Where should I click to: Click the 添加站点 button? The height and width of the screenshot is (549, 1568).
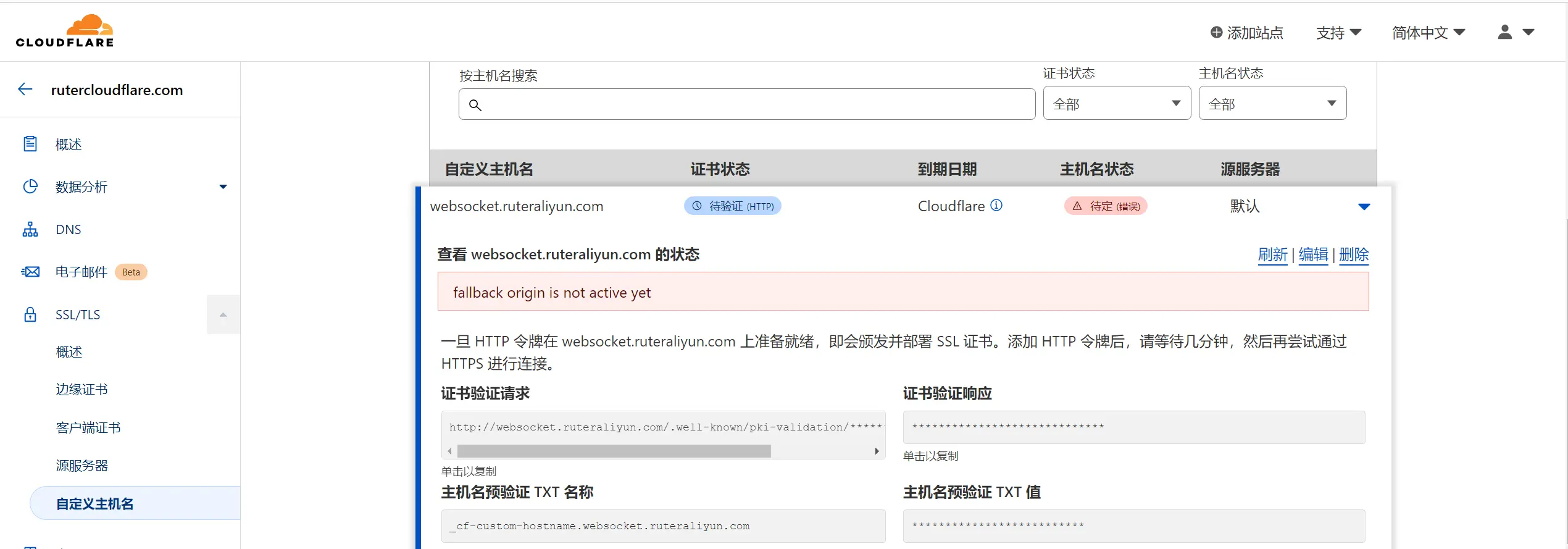[x=1247, y=33]
